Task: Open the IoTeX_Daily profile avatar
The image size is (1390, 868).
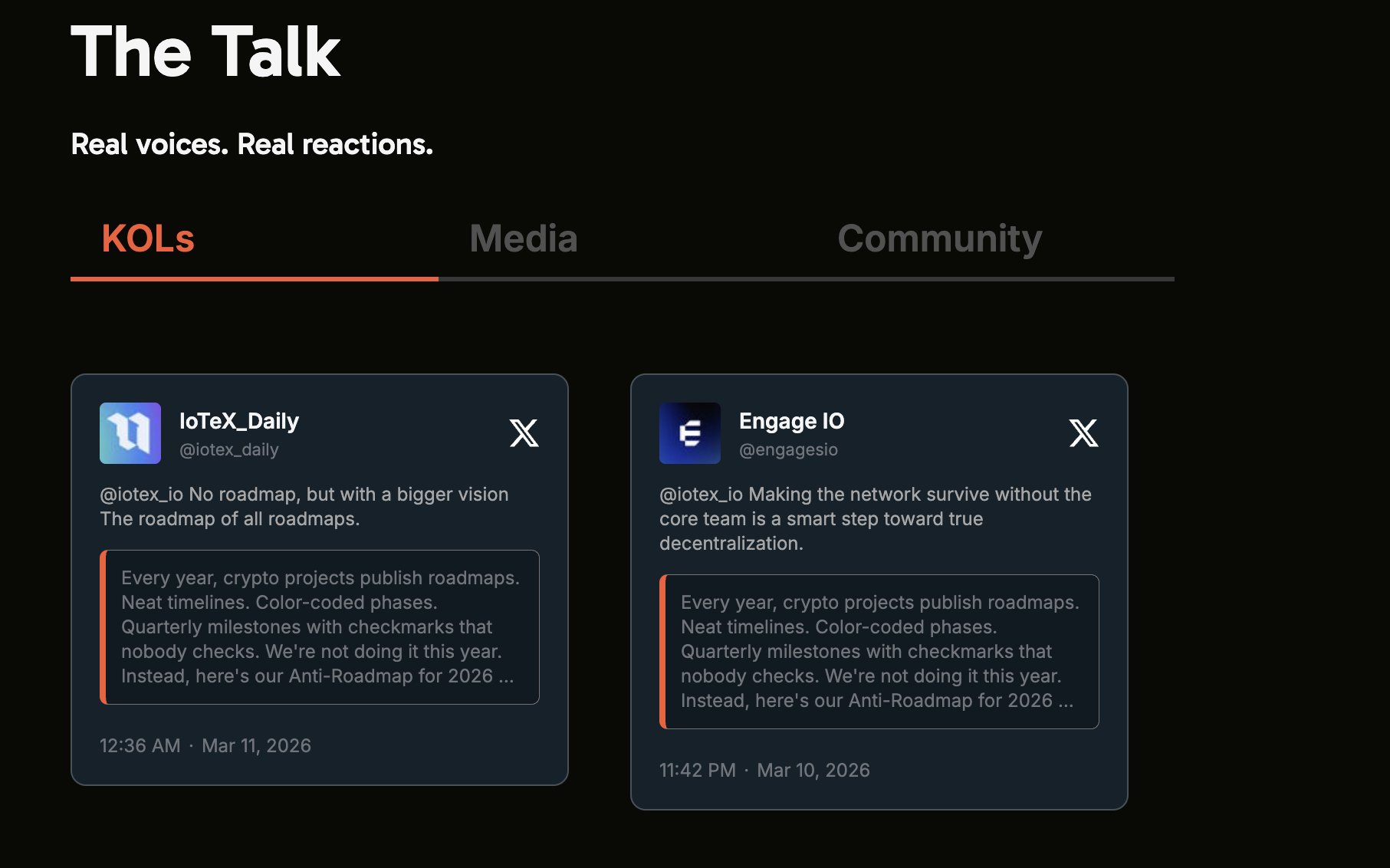Action: pos(130,433)
